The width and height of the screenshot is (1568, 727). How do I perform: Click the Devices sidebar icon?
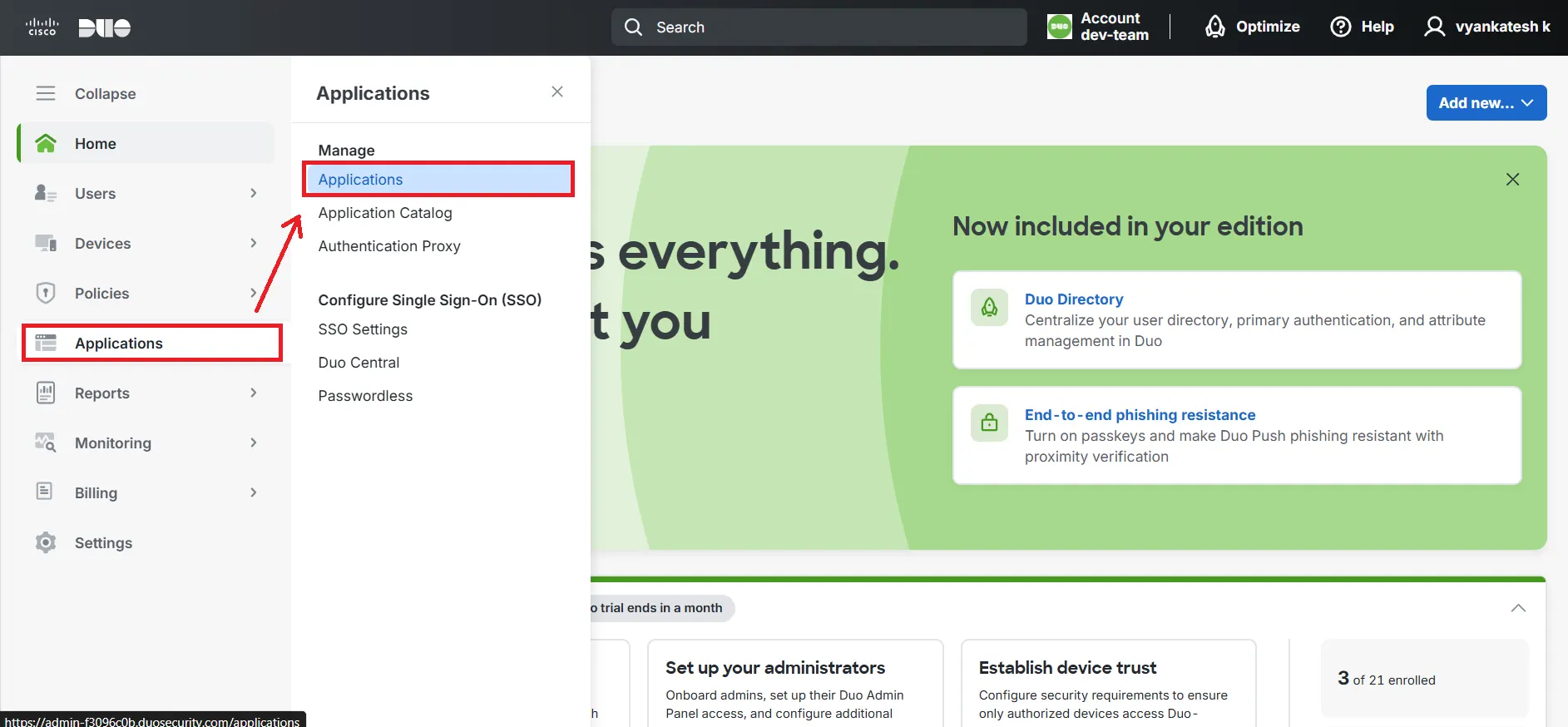[x=46, y=243]
